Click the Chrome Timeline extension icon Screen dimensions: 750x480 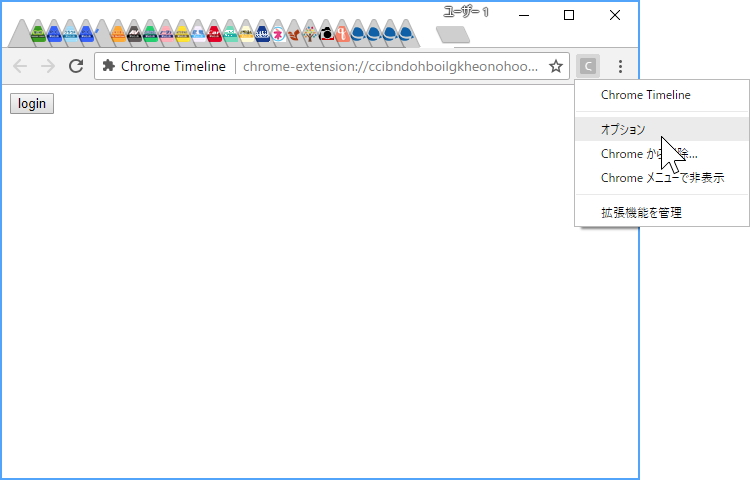pos(587,66)
